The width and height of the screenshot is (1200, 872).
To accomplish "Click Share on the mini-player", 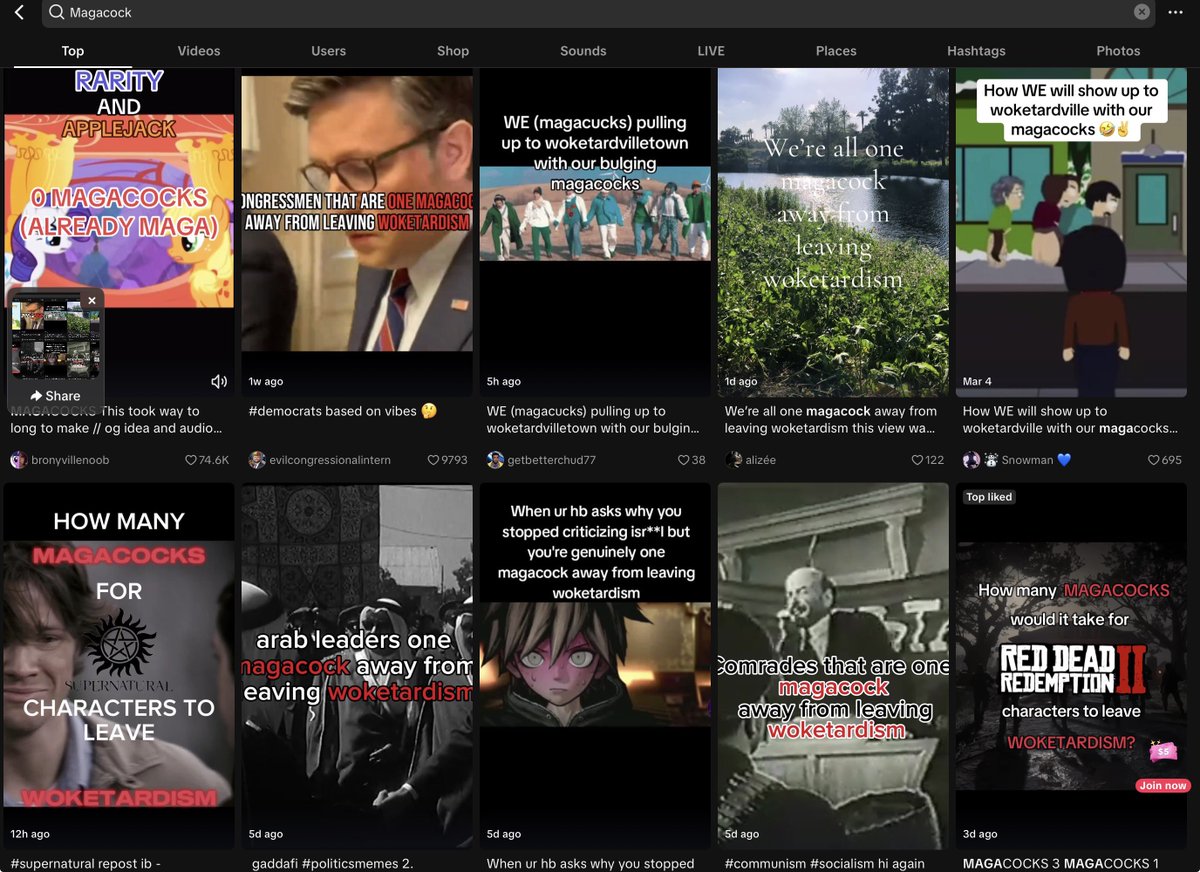I will pyautogui.click(x=53, y=395).
